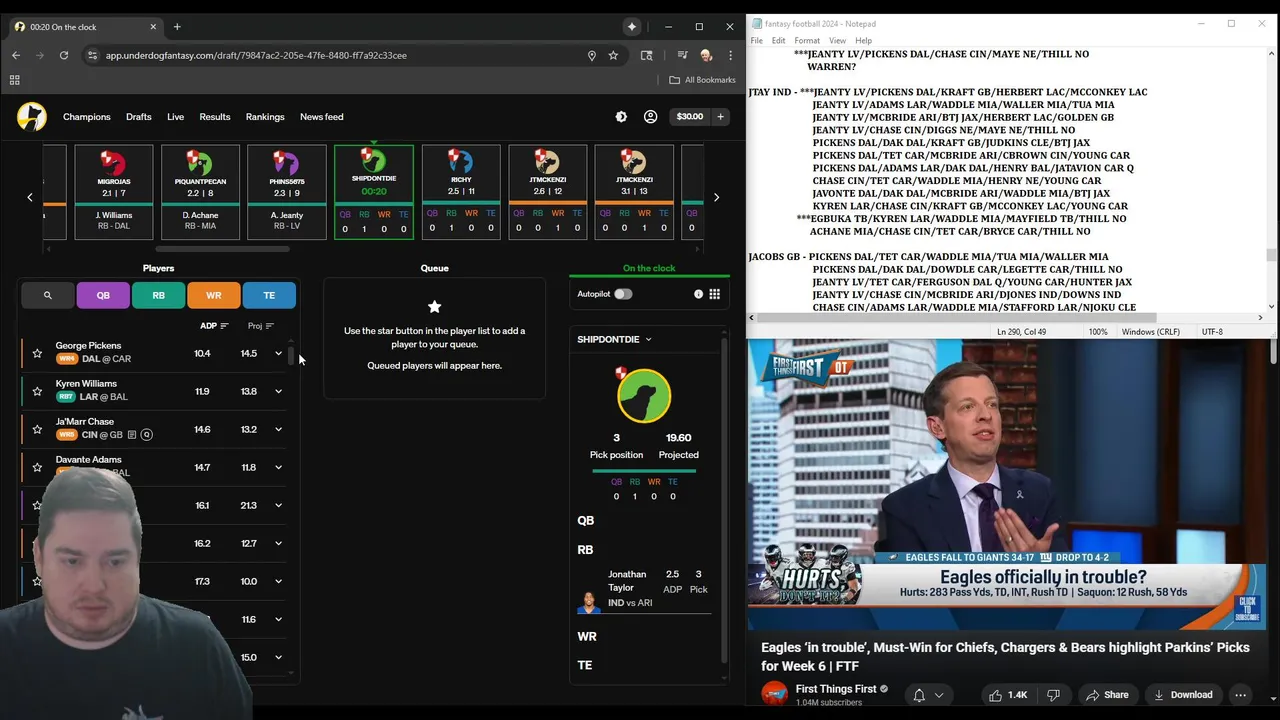Sort players by ADP
Screen dimensions: 1280x720
point(214,326)
